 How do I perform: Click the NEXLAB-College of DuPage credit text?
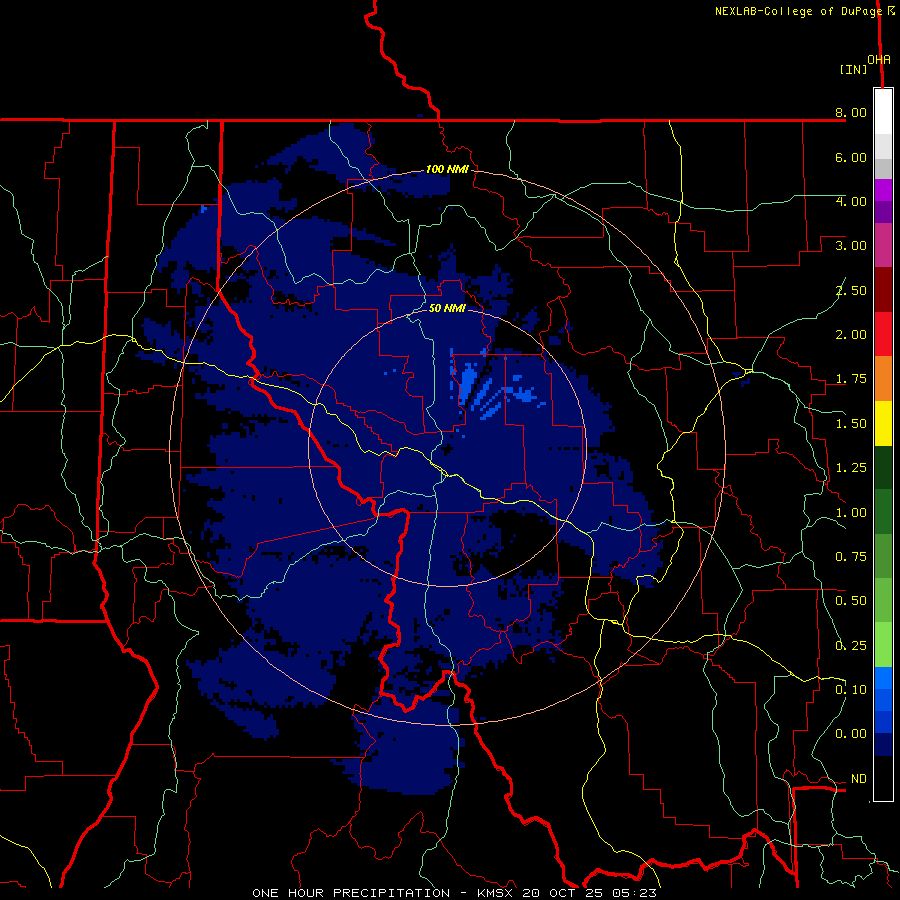pyautogui.click(x=799, y=11)
